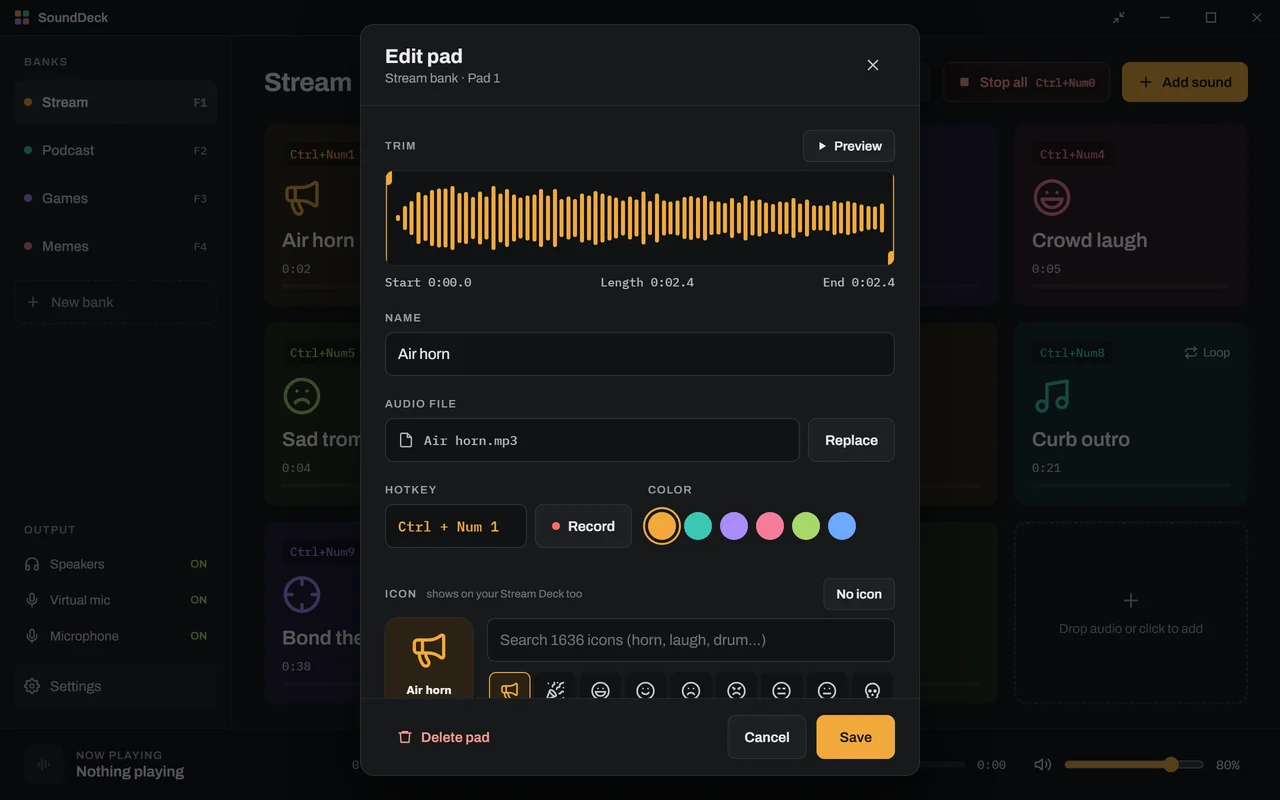Viewport: 1280px width, 800px height.
Task: Click the icon search box
Action: pyautogui.click(x=691, y=640)
